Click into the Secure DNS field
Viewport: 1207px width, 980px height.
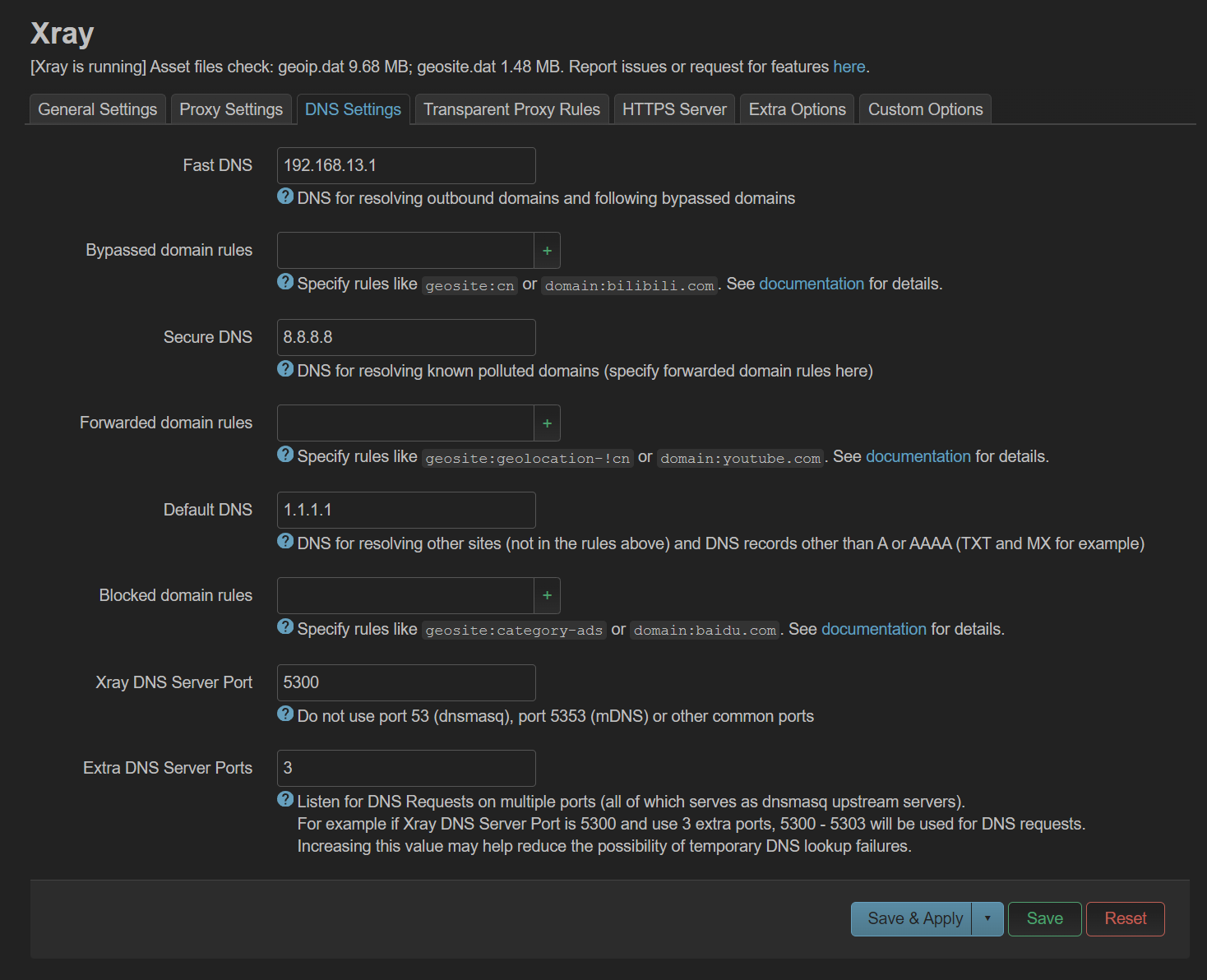[406, 338]
